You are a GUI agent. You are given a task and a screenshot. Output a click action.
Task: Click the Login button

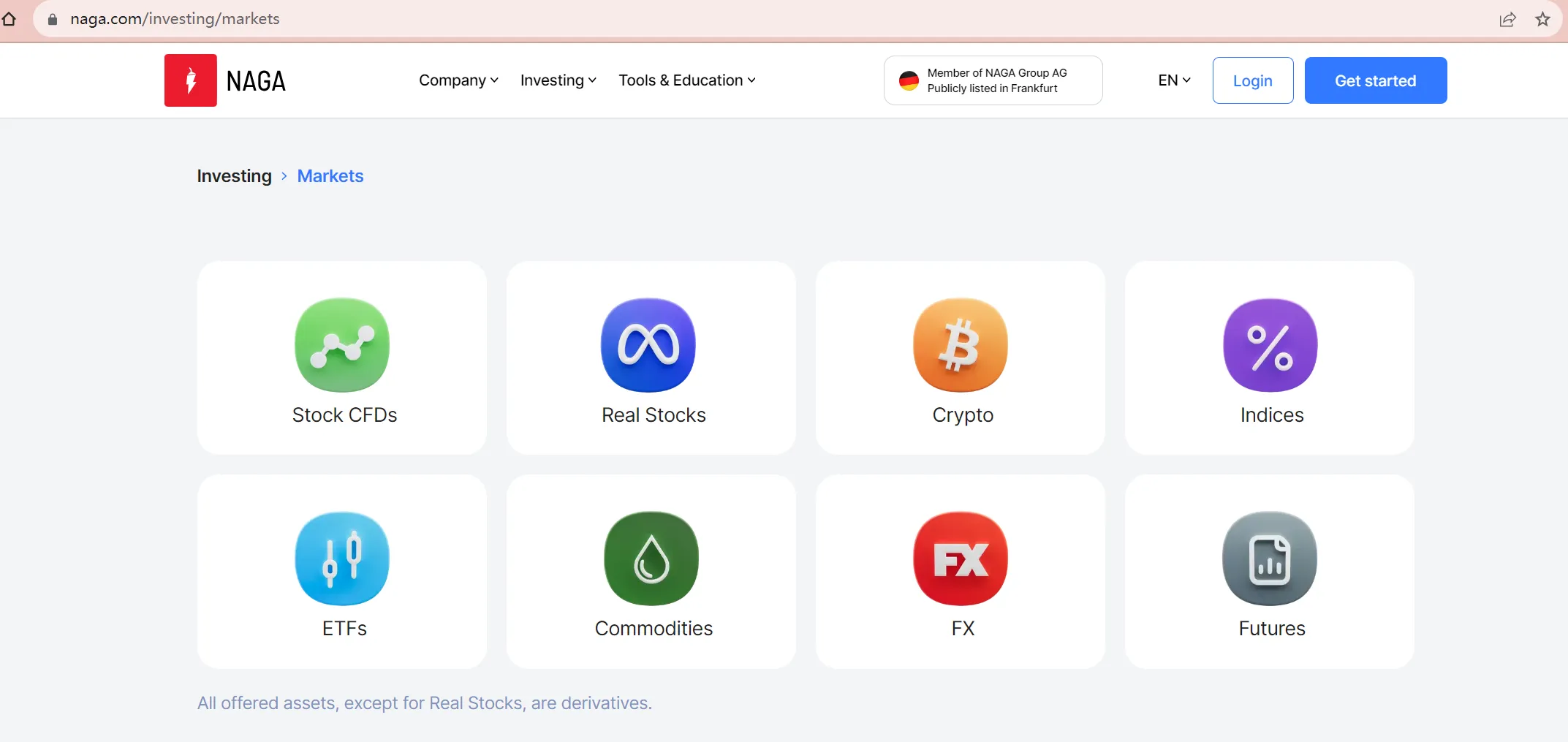[1253, 80]
